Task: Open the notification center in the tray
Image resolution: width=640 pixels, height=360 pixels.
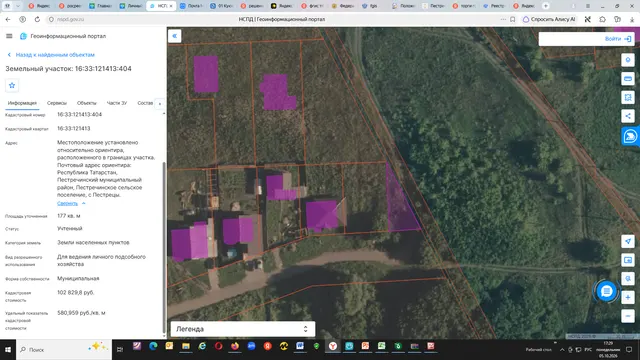Action: click(x=629, y=350)
